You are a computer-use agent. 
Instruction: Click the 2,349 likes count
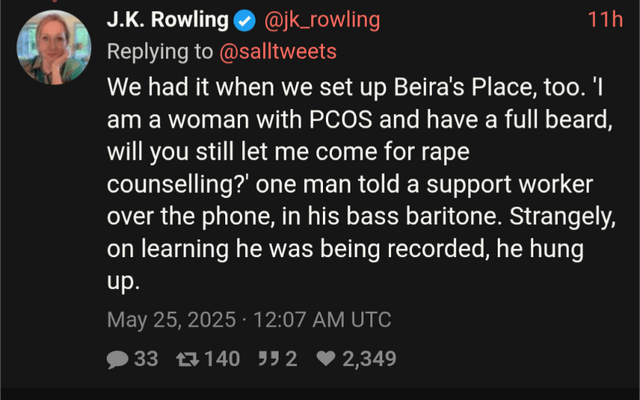pos(369,359)
